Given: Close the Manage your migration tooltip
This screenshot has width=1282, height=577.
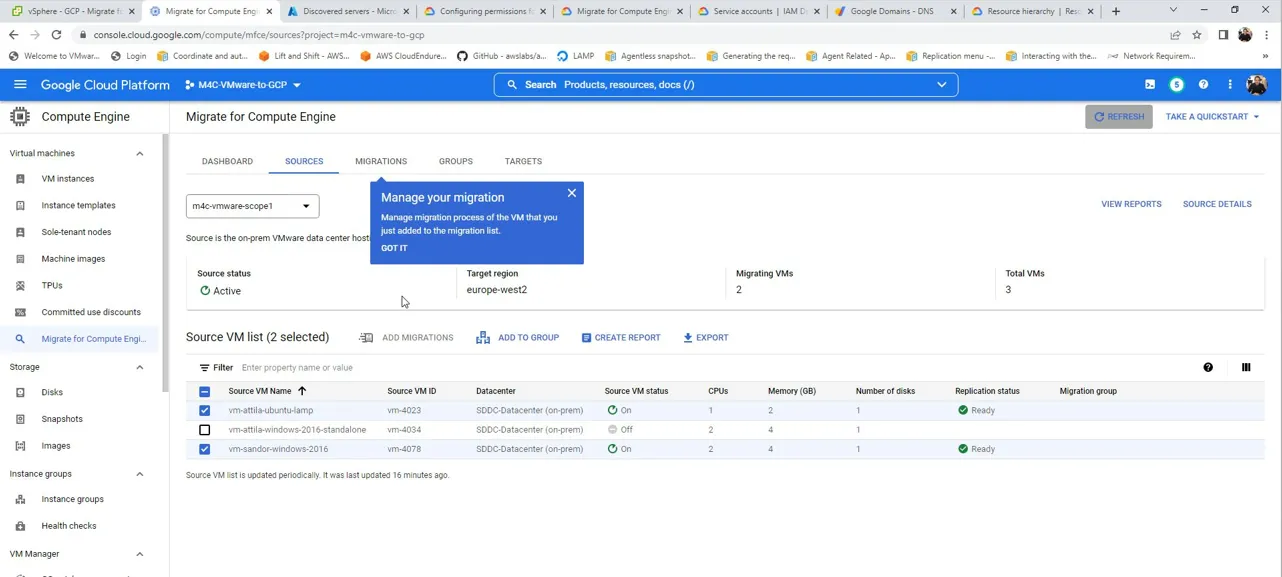Looking at the screenshot, I should [x=572, y=193].
